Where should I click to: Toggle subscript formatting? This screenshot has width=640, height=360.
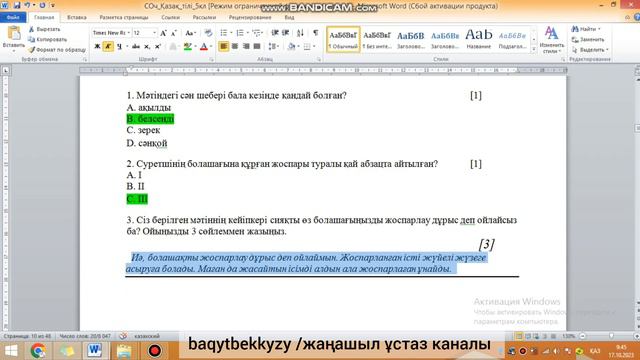(x=147, y=47)
